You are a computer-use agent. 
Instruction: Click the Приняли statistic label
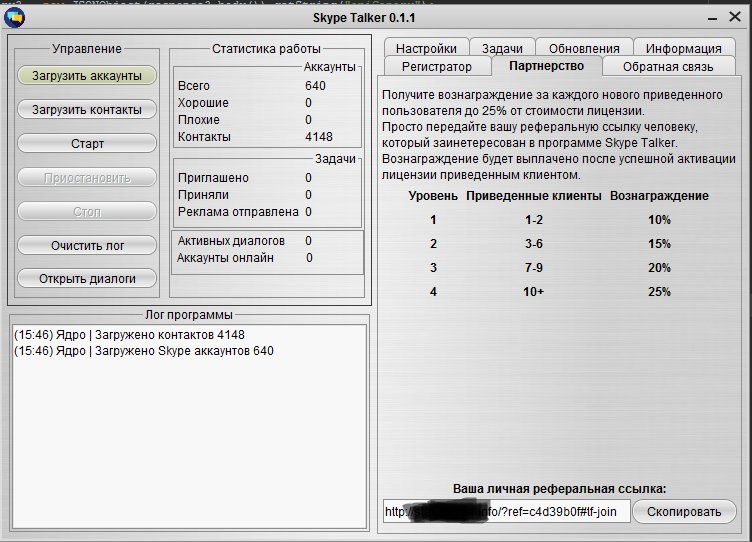pyautogui.click(x=203, y=195)
